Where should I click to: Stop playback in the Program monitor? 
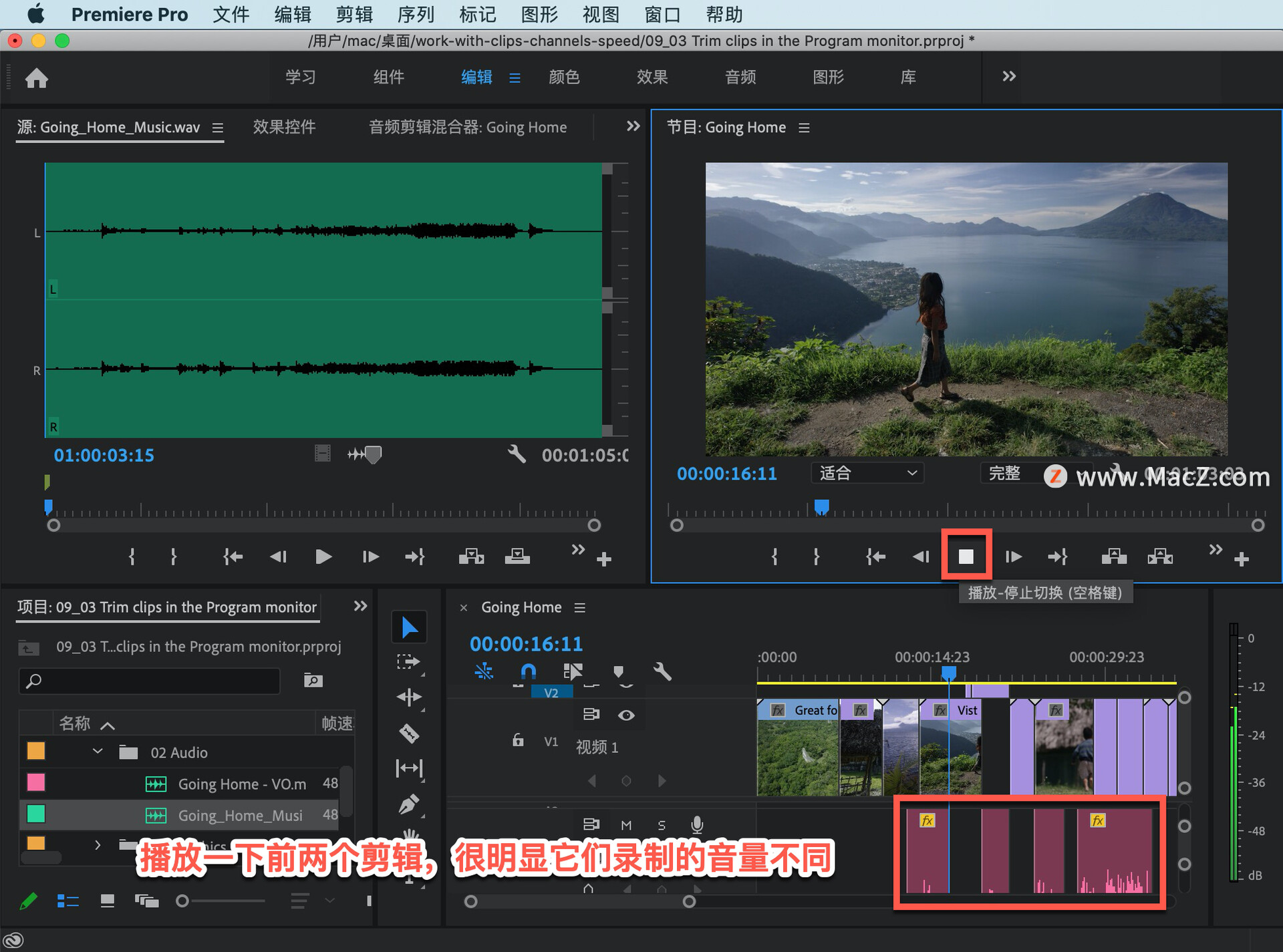pyautogui.click(x=966, y=557)
